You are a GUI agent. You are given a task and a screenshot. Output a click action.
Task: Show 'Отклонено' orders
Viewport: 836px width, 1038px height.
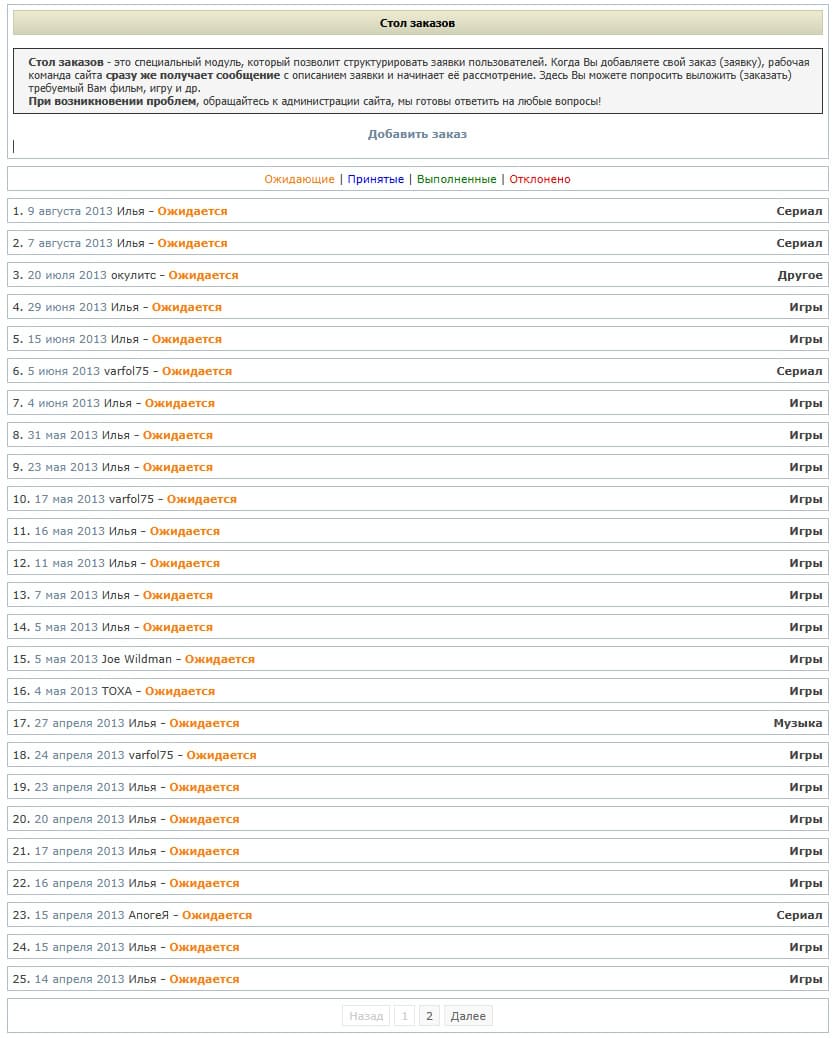(x=539, y=179)
